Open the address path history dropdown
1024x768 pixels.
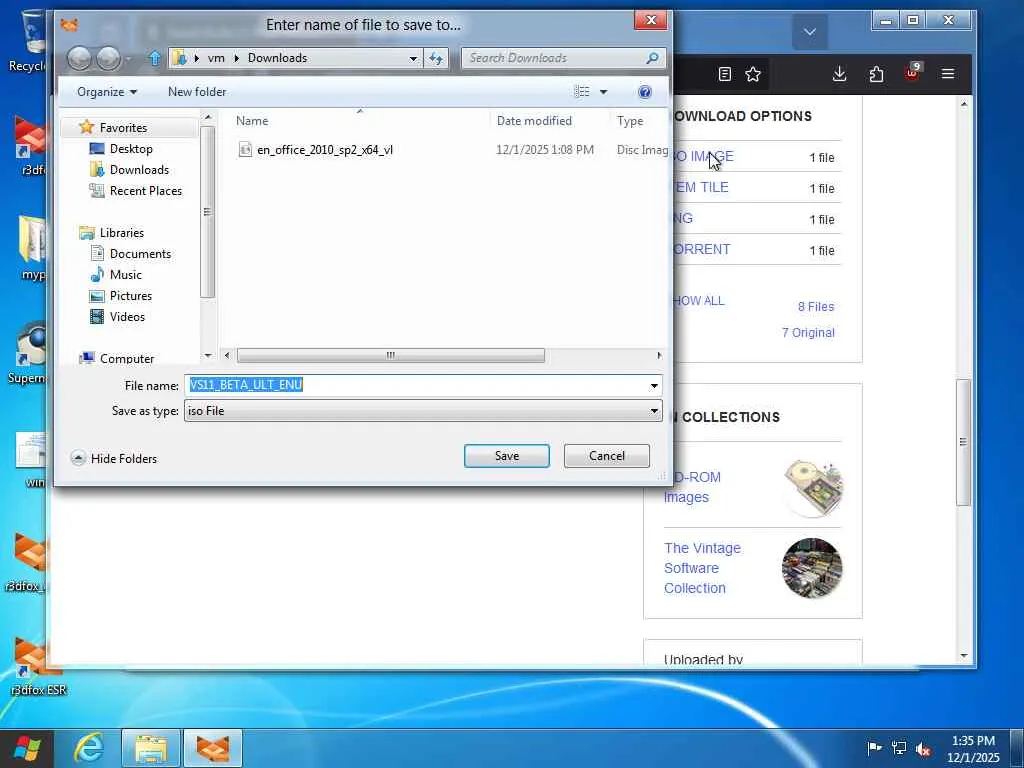[413, 58]
